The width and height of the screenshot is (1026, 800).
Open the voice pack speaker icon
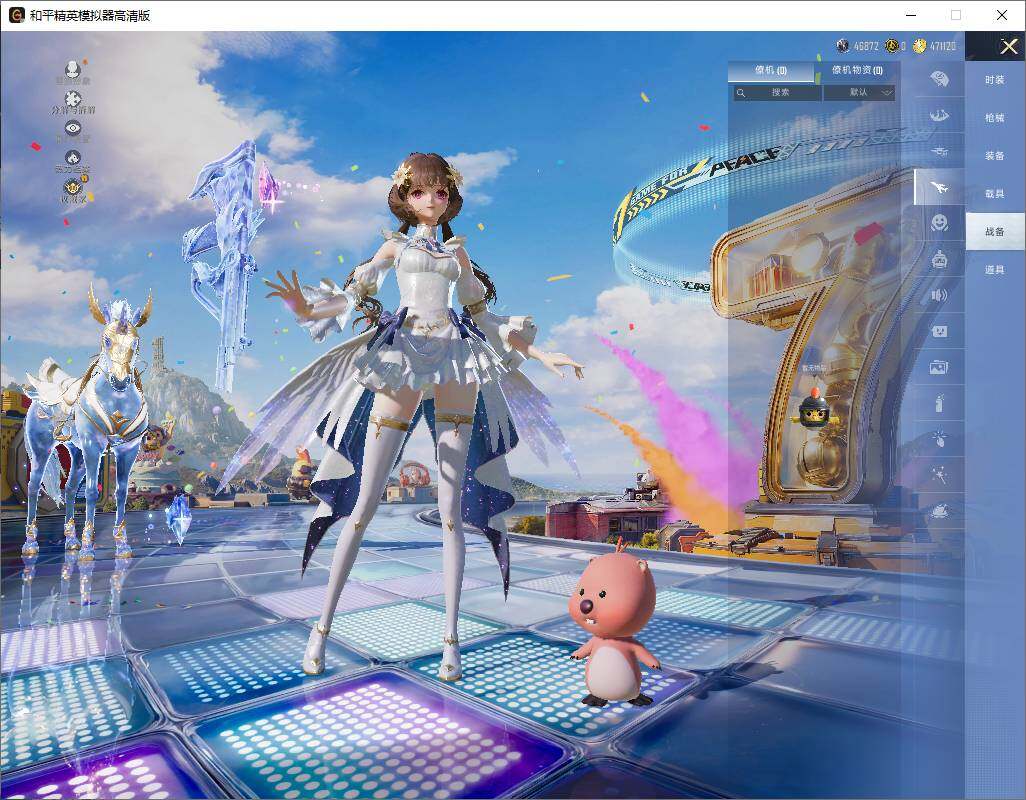[940, 296]
